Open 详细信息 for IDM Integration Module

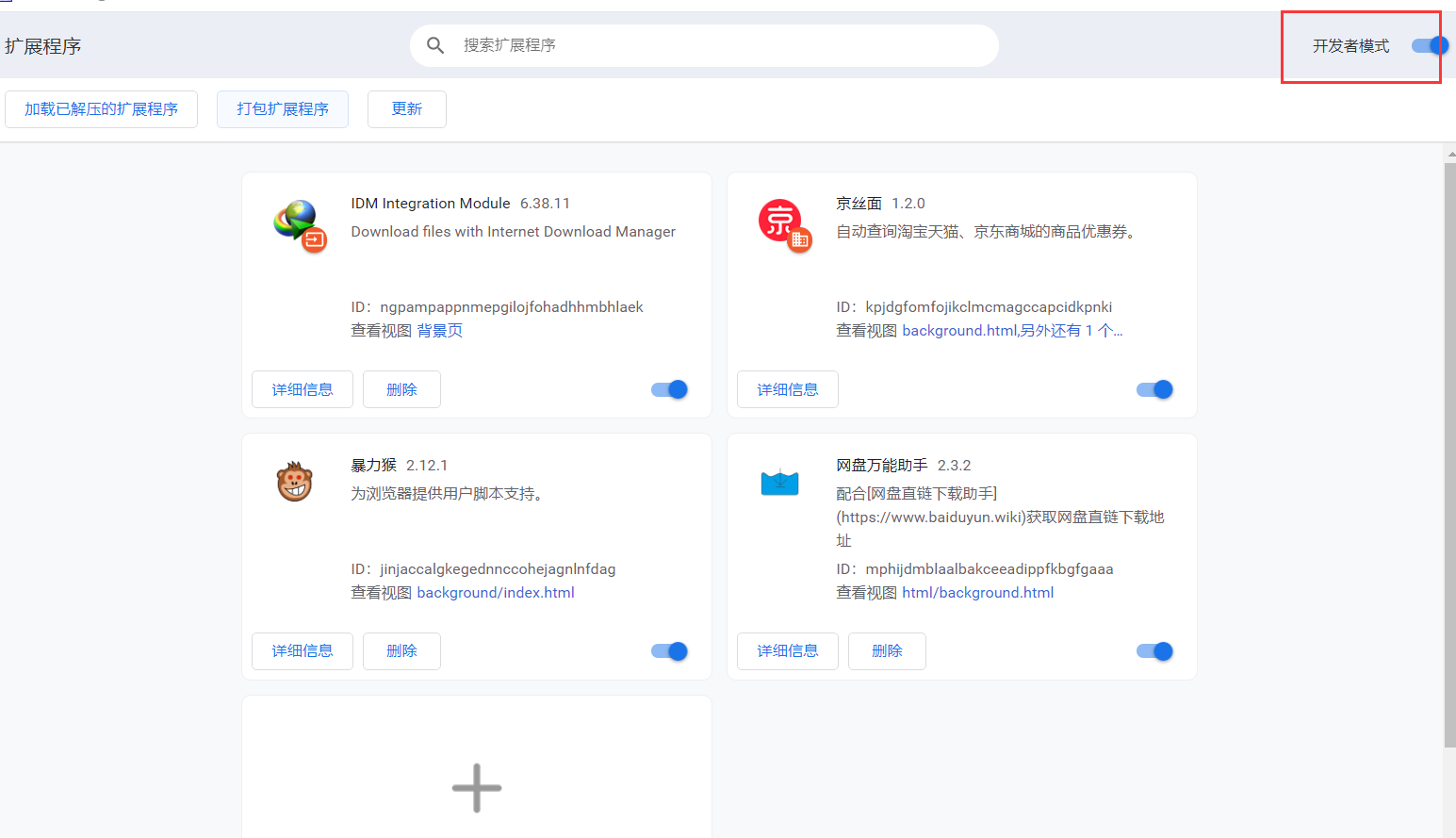303,389
